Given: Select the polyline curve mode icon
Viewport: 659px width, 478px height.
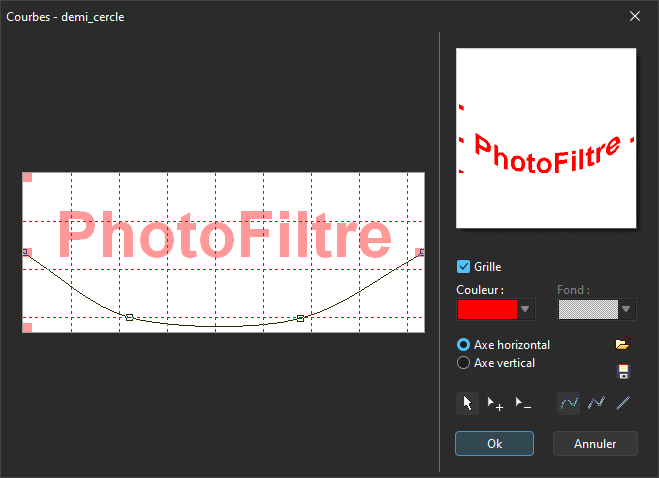Looking at the screenshot, I should (x=596, y=403).
